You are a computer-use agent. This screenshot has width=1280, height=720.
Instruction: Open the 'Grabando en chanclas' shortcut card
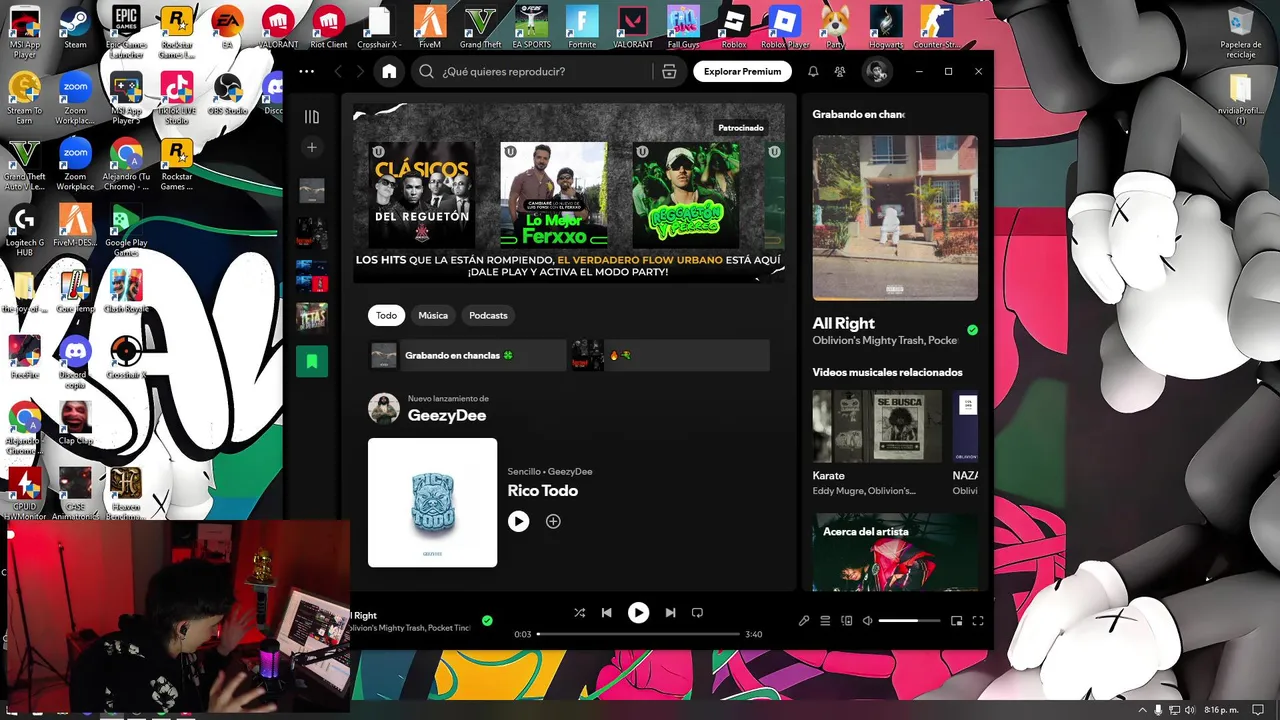[x=466, y=355]
